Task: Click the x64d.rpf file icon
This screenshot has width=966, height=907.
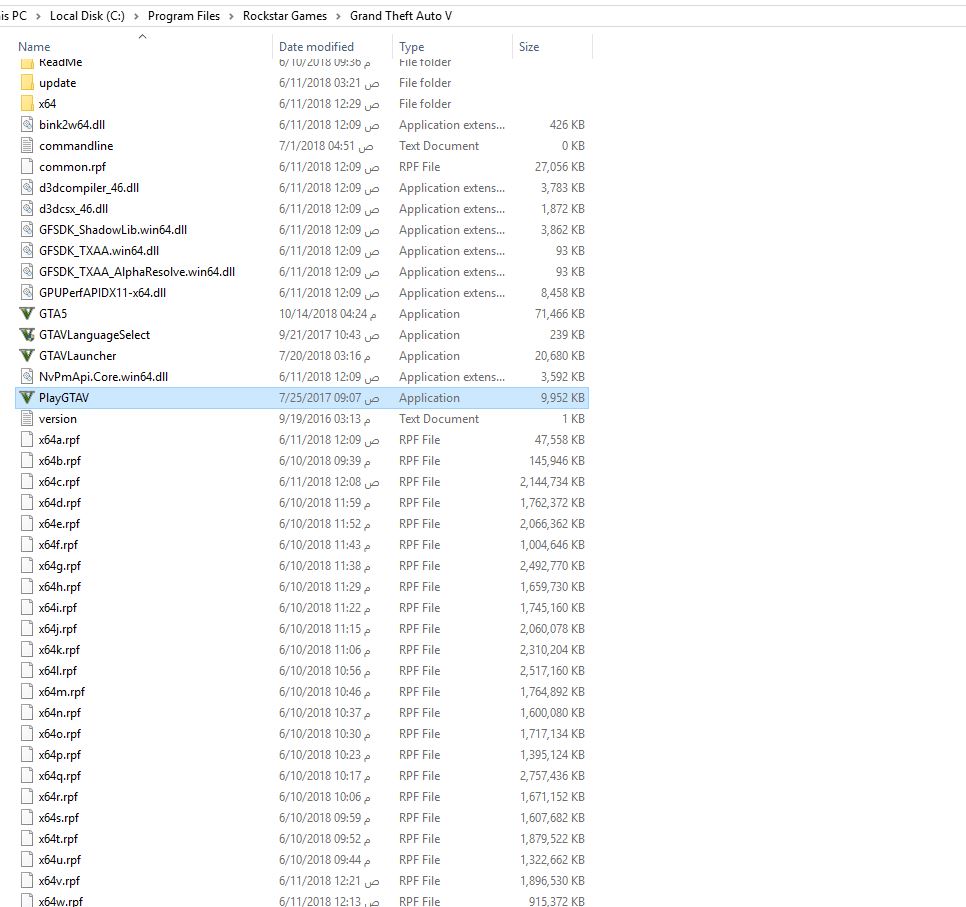Action: tap(26, 502)
